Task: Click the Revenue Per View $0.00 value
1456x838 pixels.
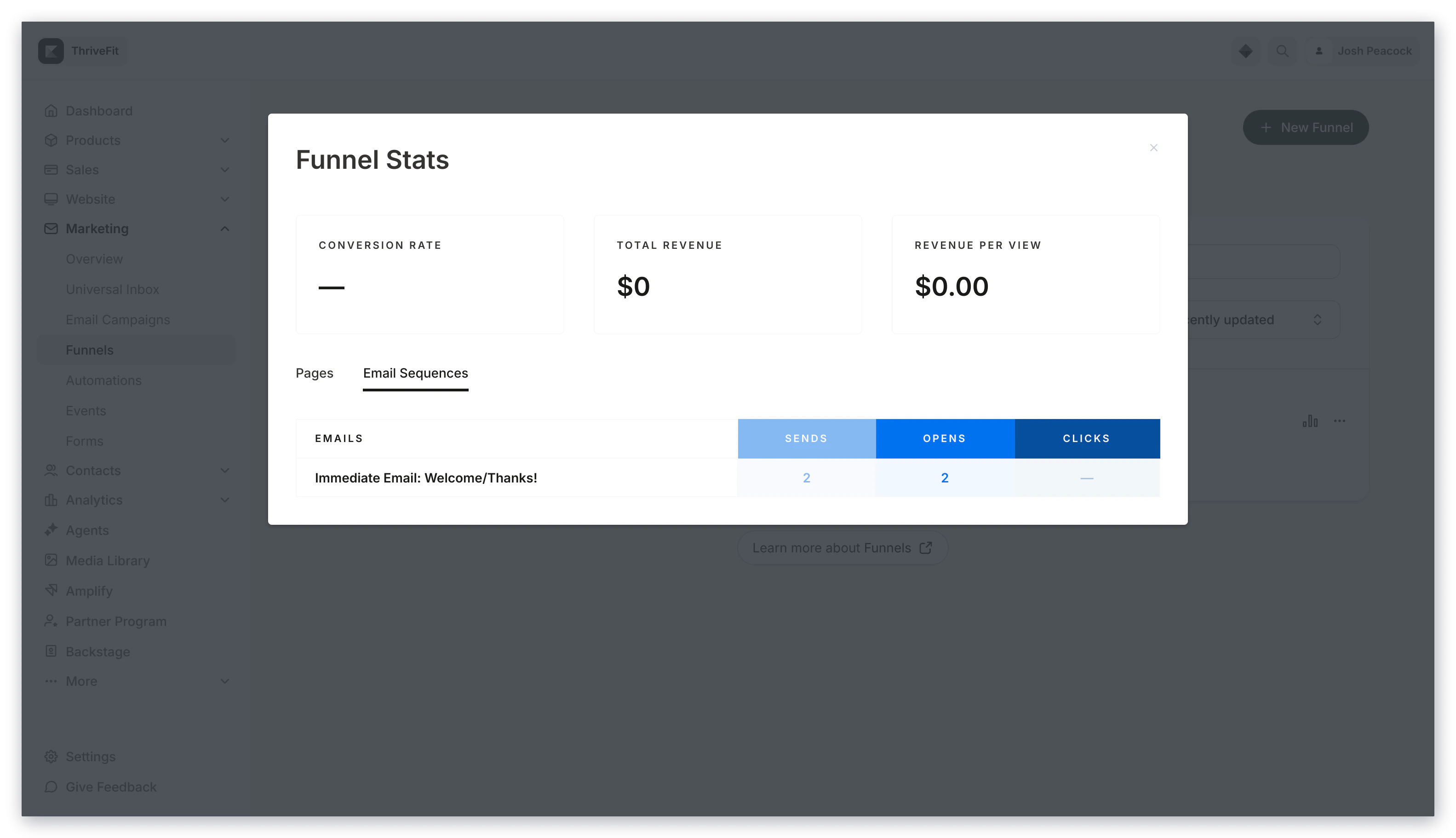Action: (952, 286)
